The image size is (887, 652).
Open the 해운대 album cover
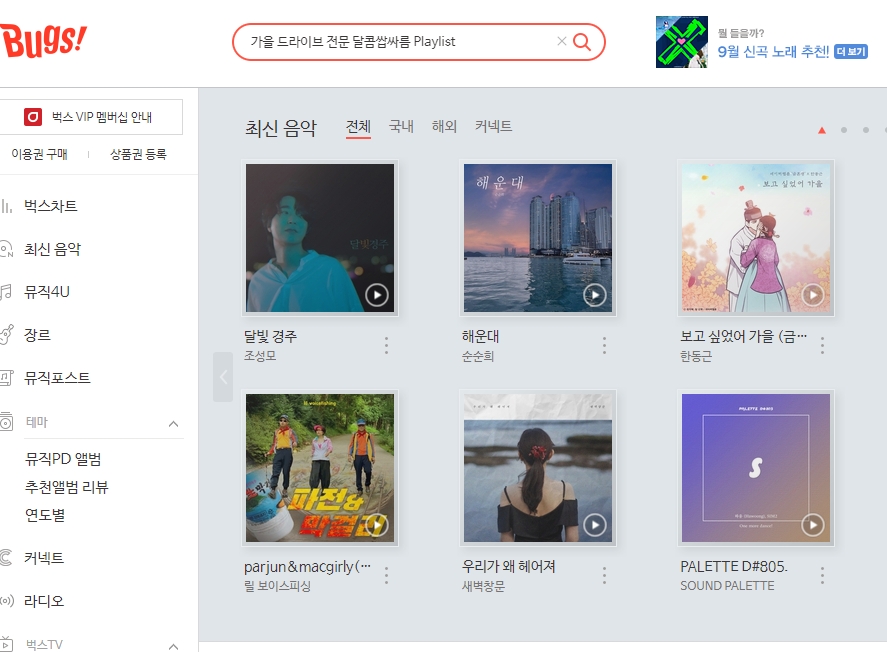click(538, 238)
